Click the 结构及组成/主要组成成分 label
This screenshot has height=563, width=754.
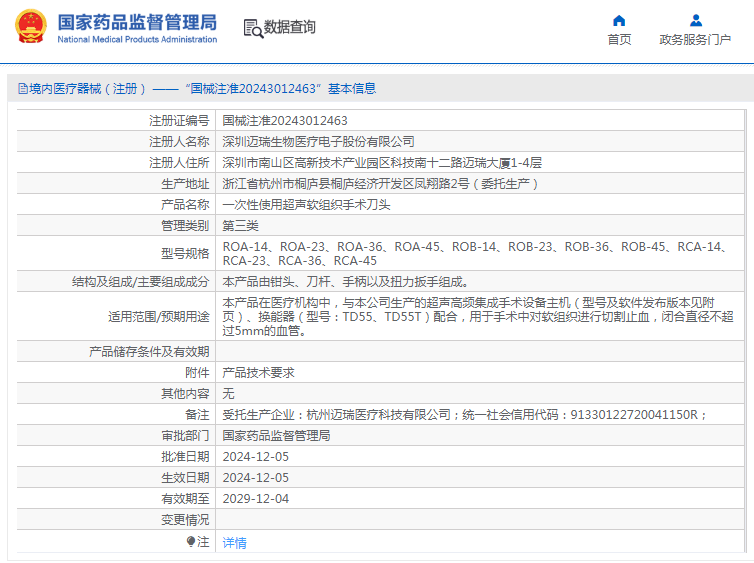point(140,282)
